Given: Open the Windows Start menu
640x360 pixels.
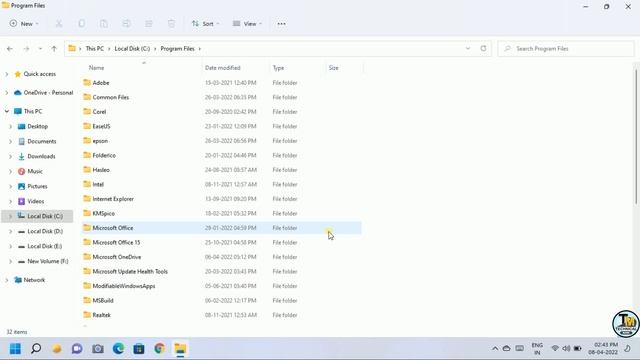Looking at the screenshot, I should [15, 348].
